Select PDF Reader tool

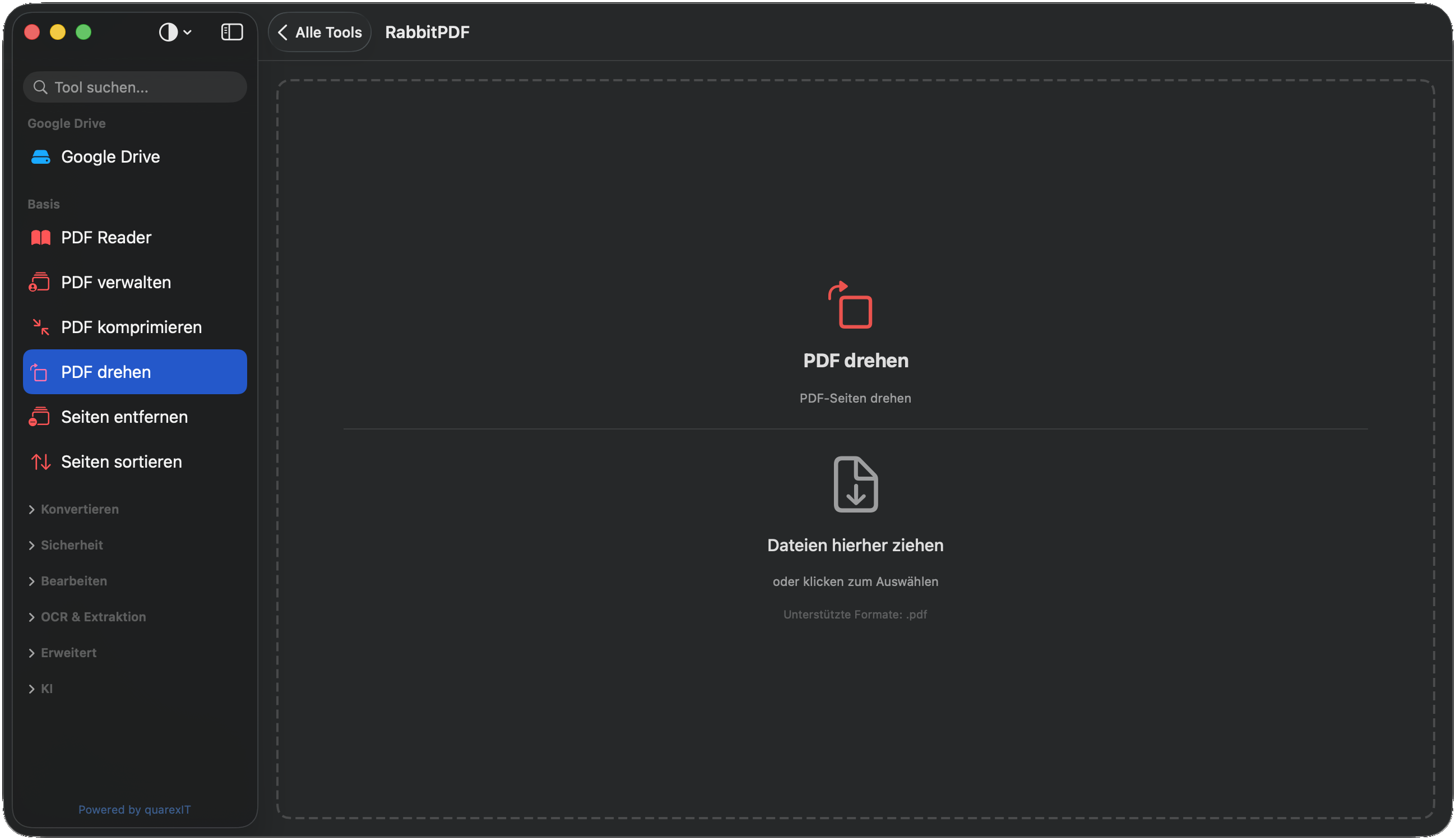pyautogui.click(x=135, y=238)
